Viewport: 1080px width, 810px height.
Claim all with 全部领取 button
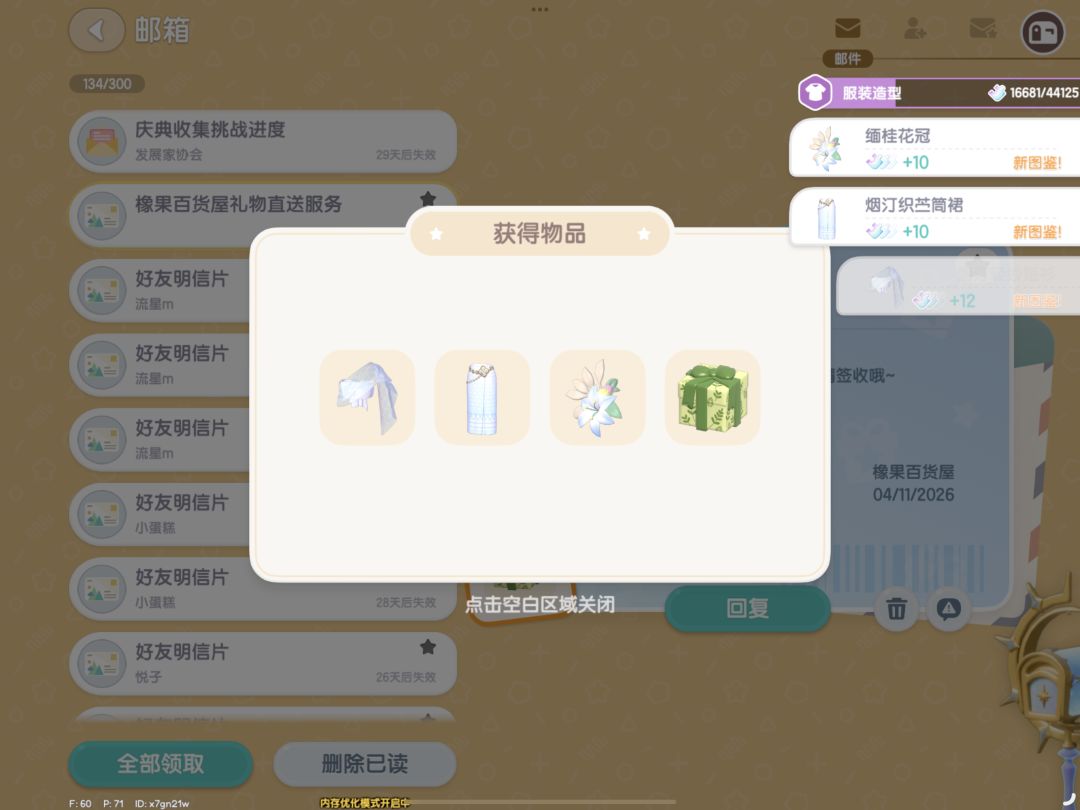point(160,764)
